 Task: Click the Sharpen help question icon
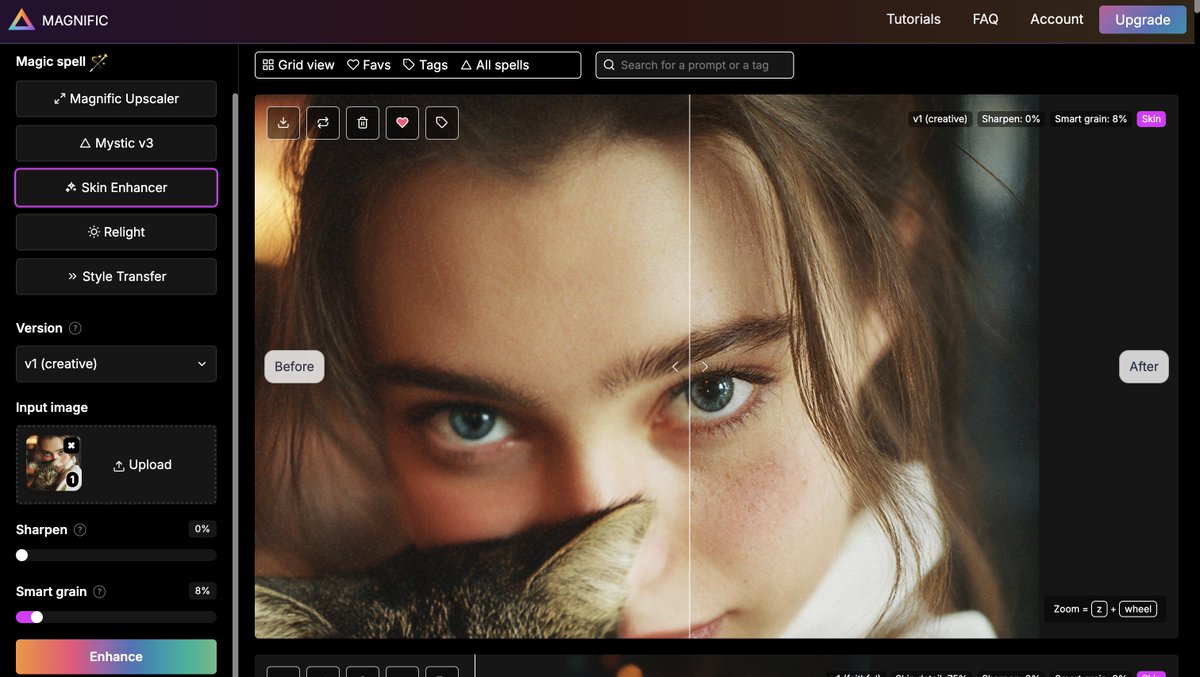pyautogui.click(x=80, y=530)
